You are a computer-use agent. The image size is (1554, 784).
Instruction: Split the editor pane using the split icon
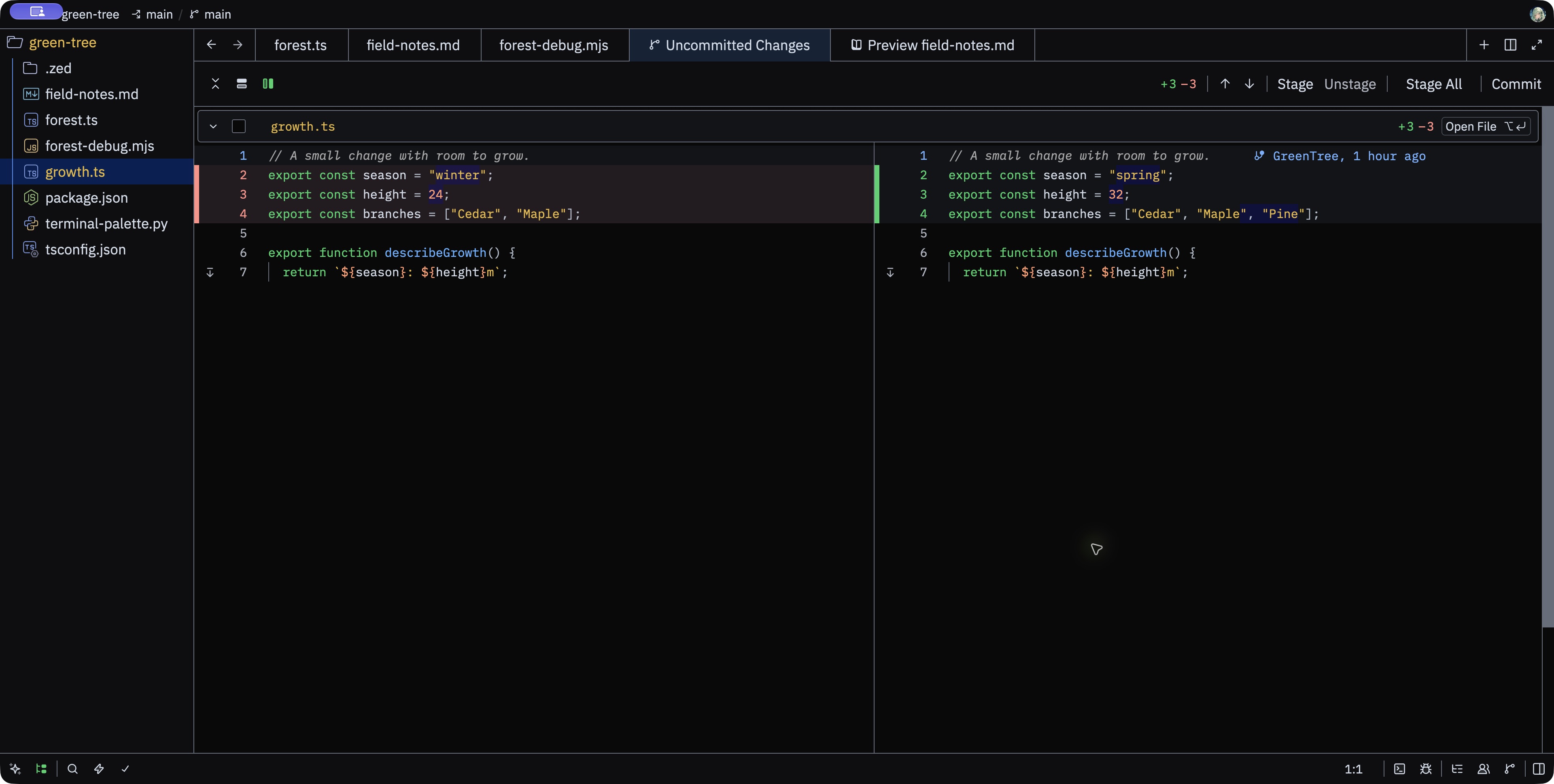[x=1511, y=44]
